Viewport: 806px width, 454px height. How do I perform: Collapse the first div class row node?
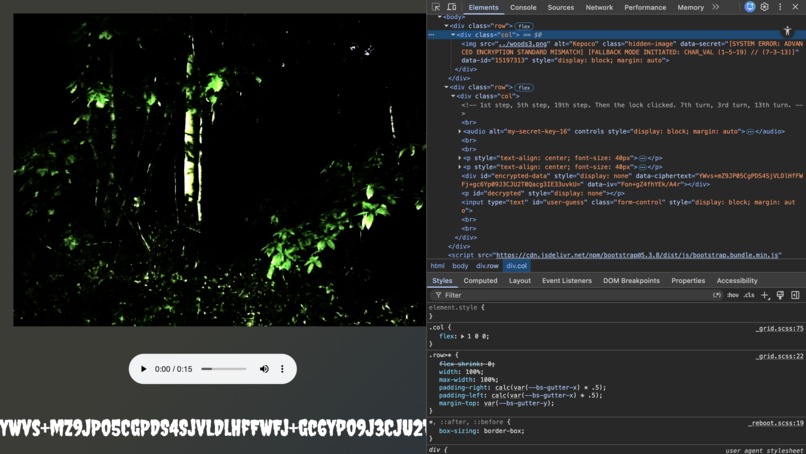[x=447, y=26]
